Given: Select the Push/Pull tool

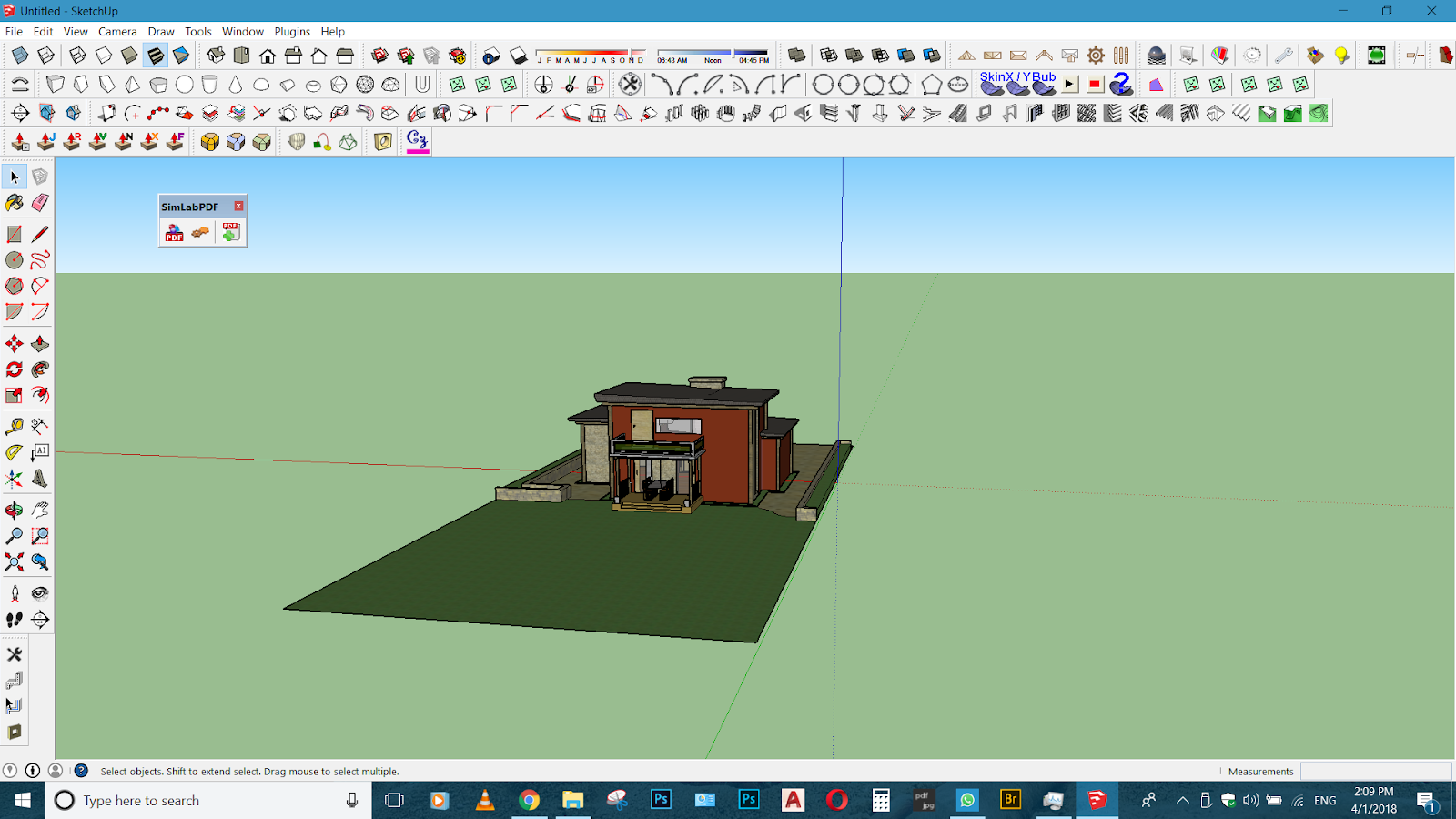Looking at the screenshot, I should [40, 344].
